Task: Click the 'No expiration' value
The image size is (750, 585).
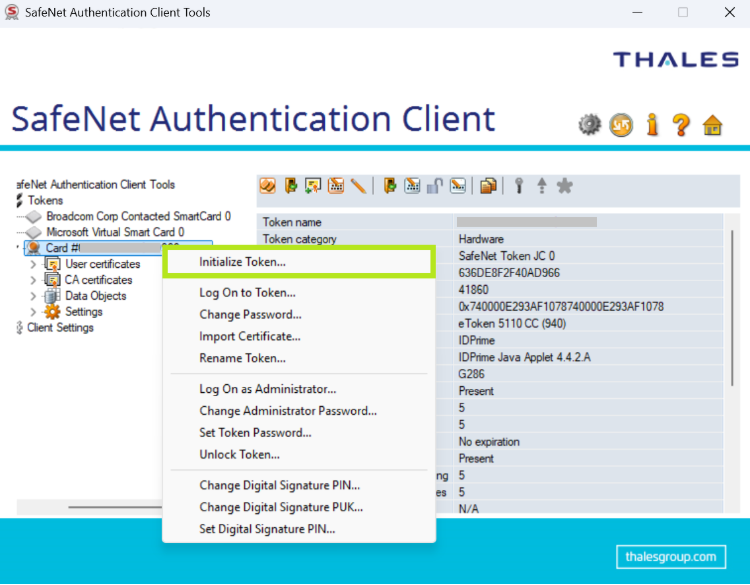Action: click(489, 442)
